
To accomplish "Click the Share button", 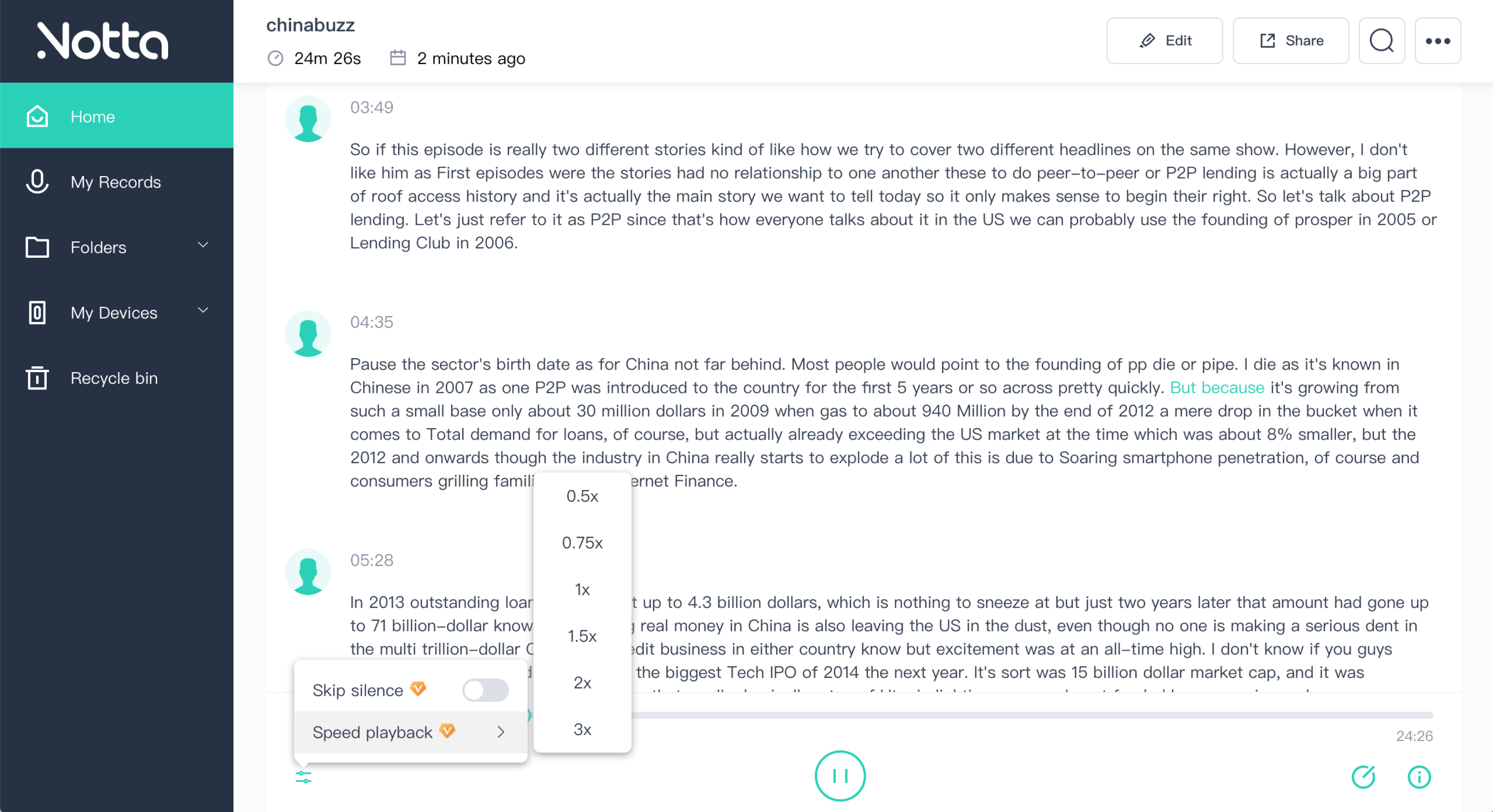I will click(1290, 41).
